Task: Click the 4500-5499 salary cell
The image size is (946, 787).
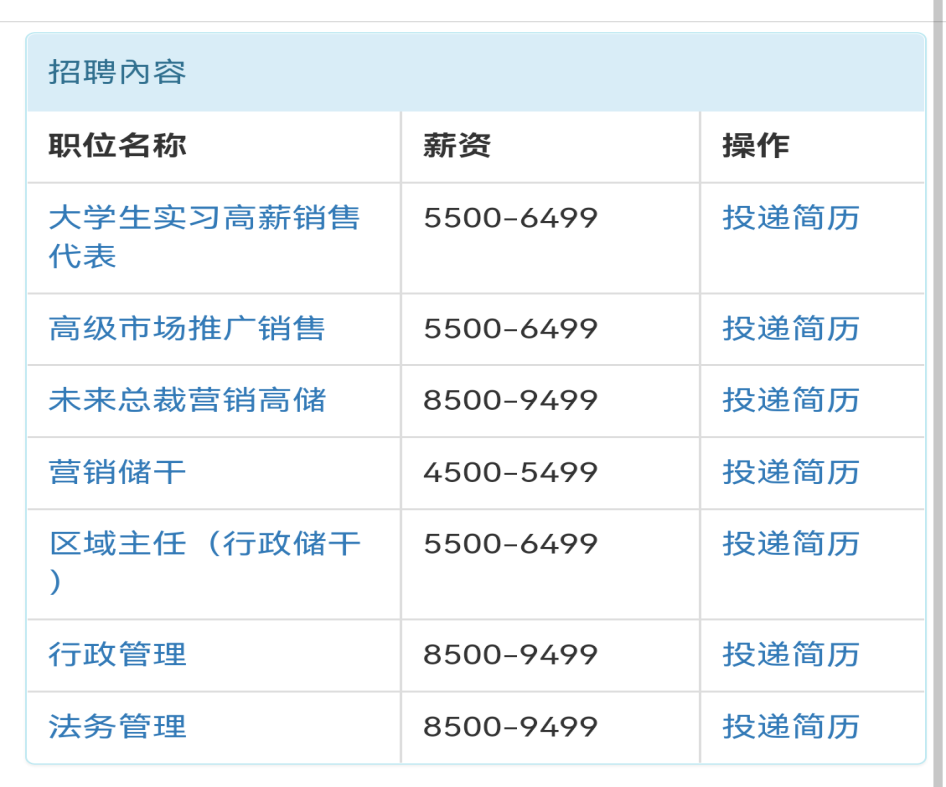Action: coord(510,472)
